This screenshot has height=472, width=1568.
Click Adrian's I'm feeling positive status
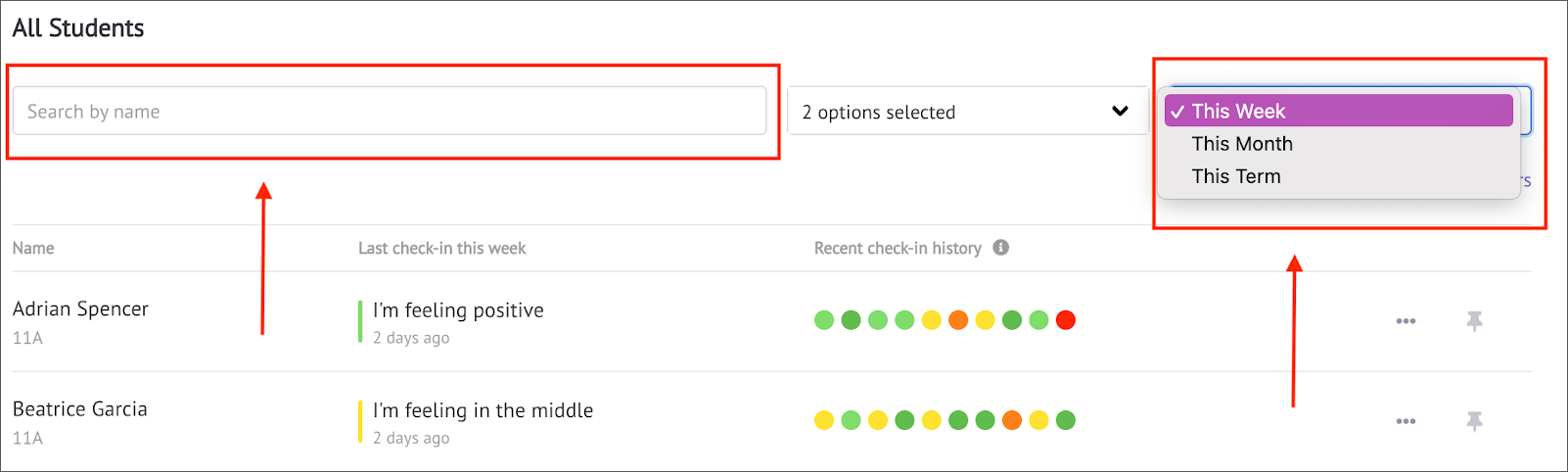(458, 310)
